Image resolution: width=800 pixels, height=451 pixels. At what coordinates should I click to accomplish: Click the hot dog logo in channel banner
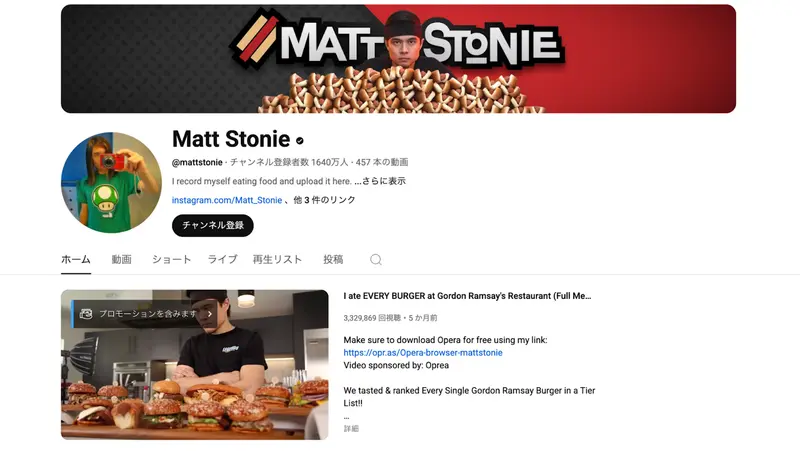point(255,39)
